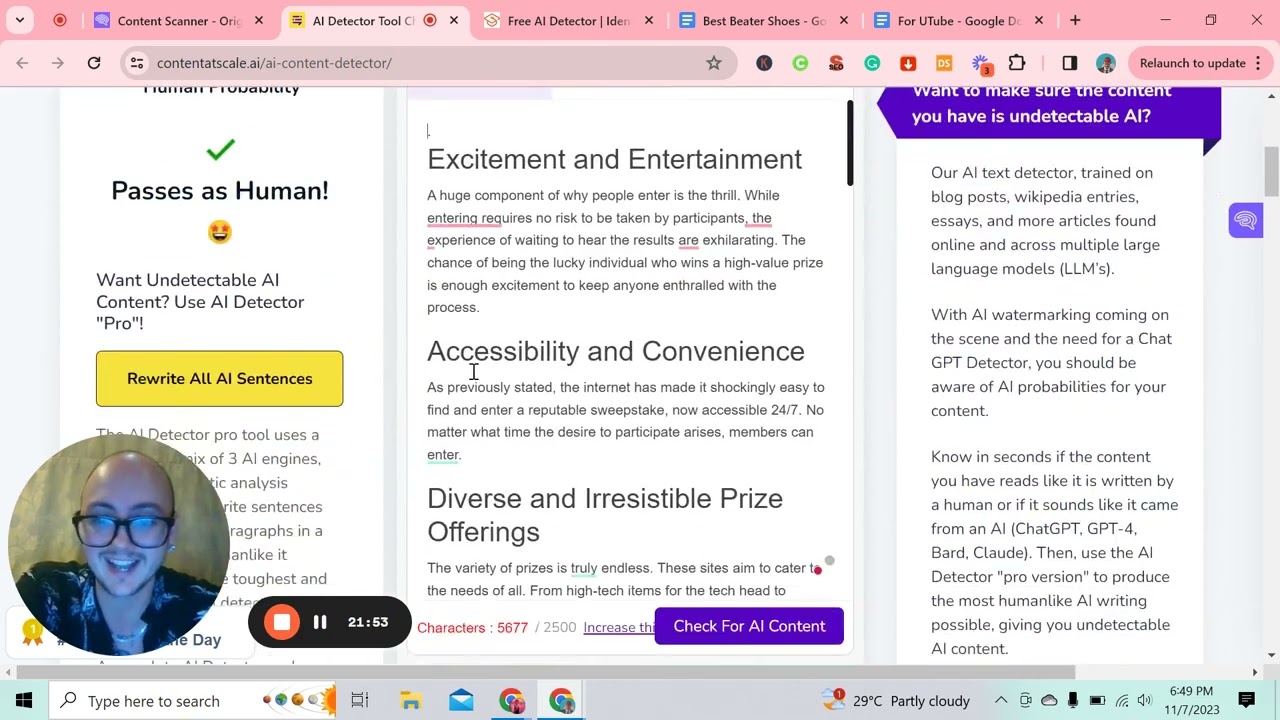Open the browser side panel
The width and height of the screenshot is (1280, 720).
tap(1069, 63)
